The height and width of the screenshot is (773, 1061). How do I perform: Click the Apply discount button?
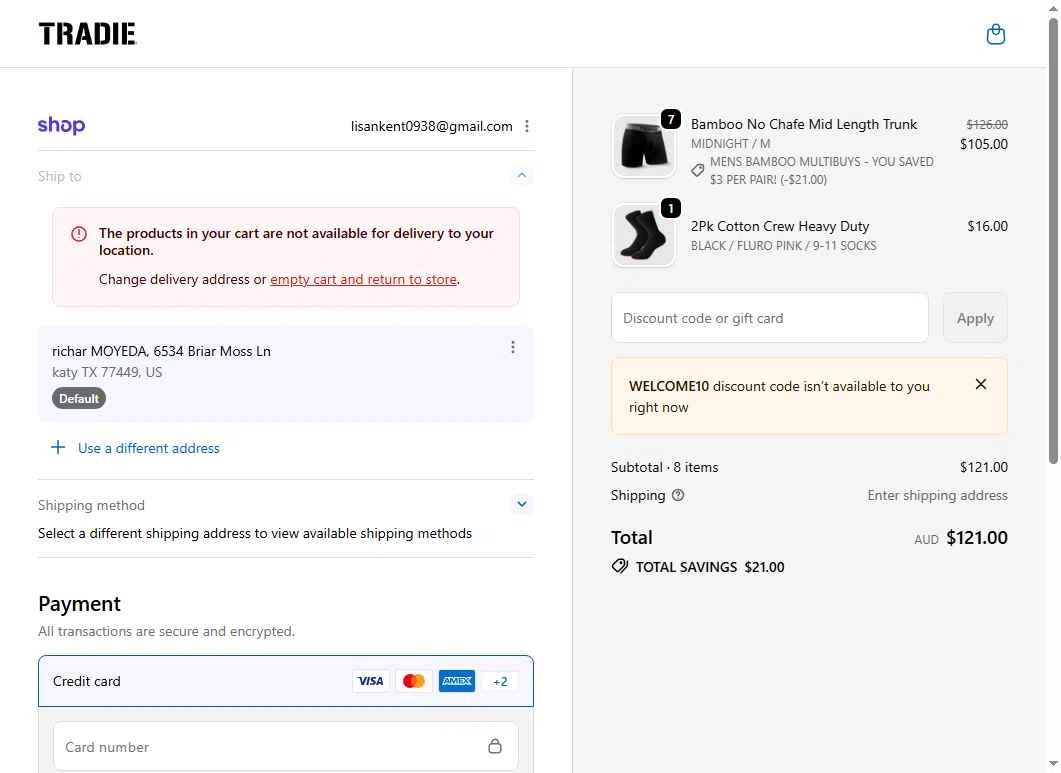[x=975, y=318]
